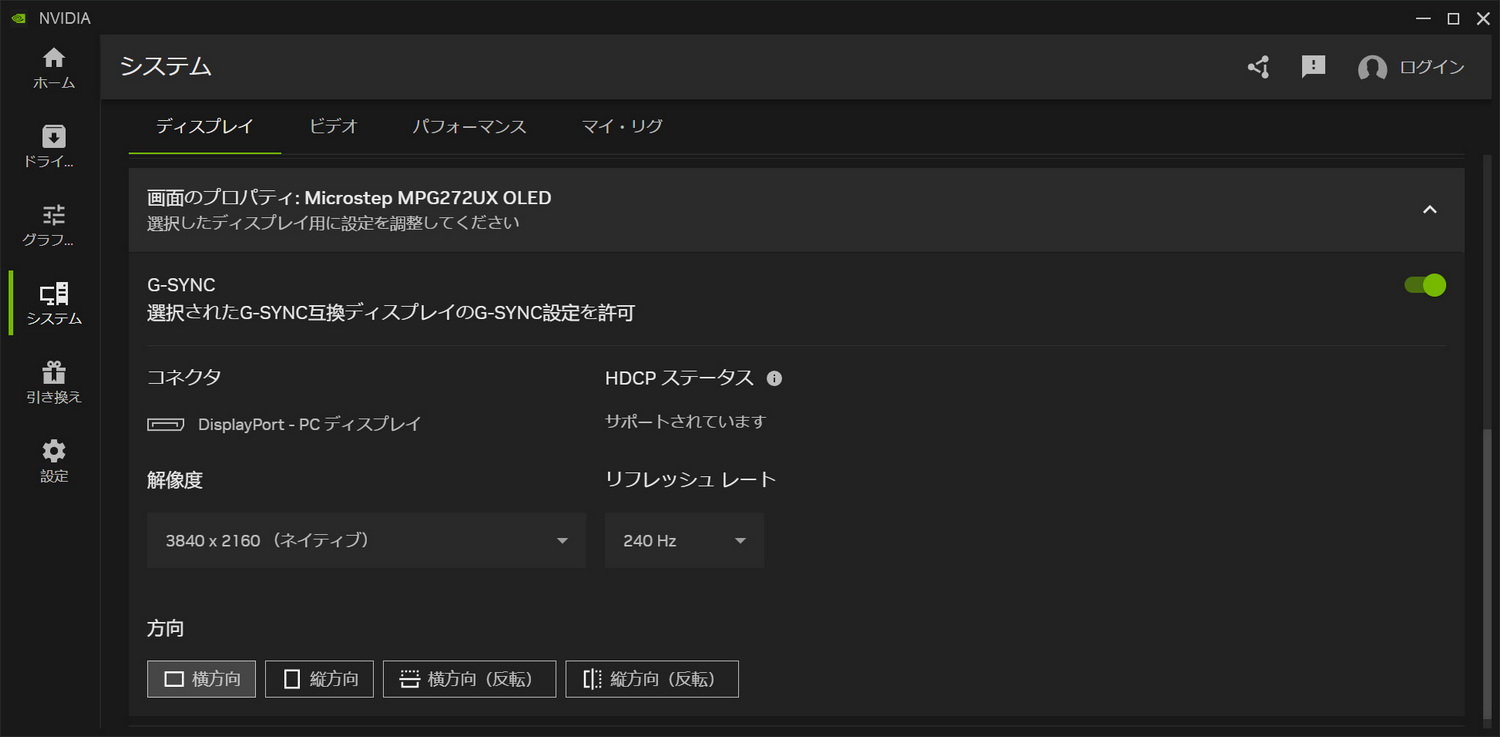Click the G-SYNC互換ディスプレイ description text
Viewport: 1500px width, 737px height.
(x=391, y=313)
